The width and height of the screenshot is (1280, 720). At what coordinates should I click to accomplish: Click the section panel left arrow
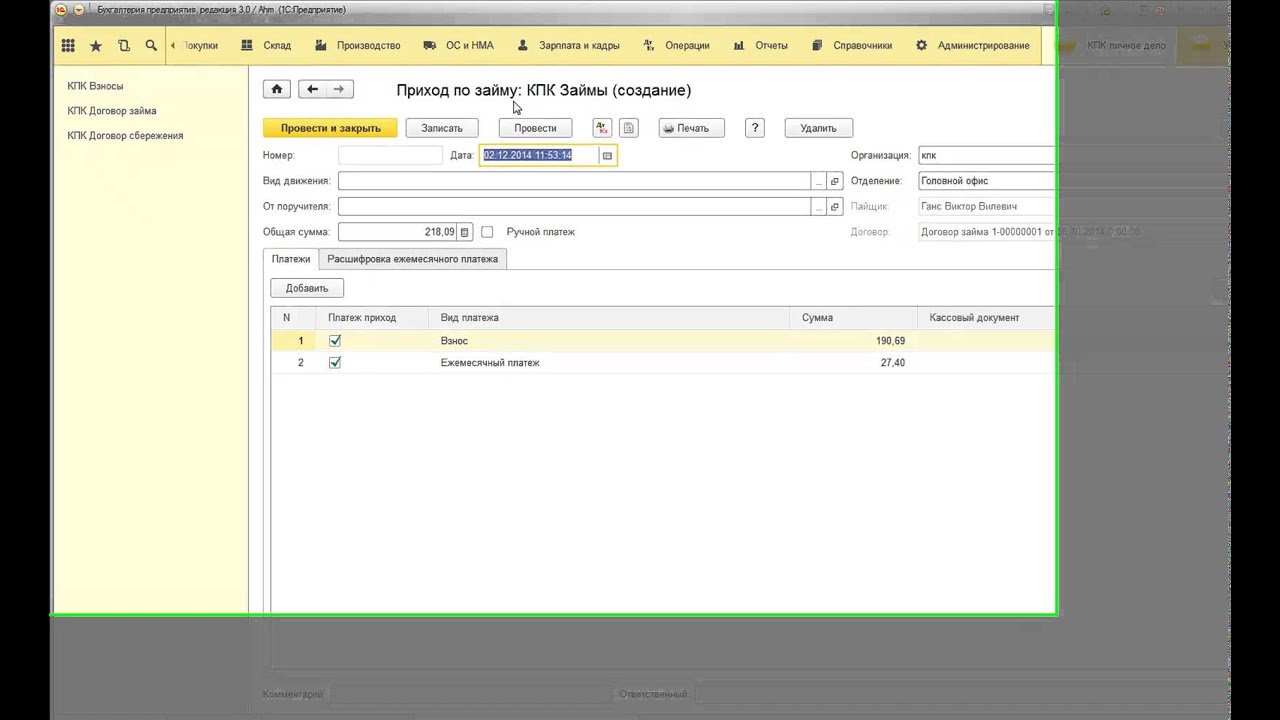[173, 45]
